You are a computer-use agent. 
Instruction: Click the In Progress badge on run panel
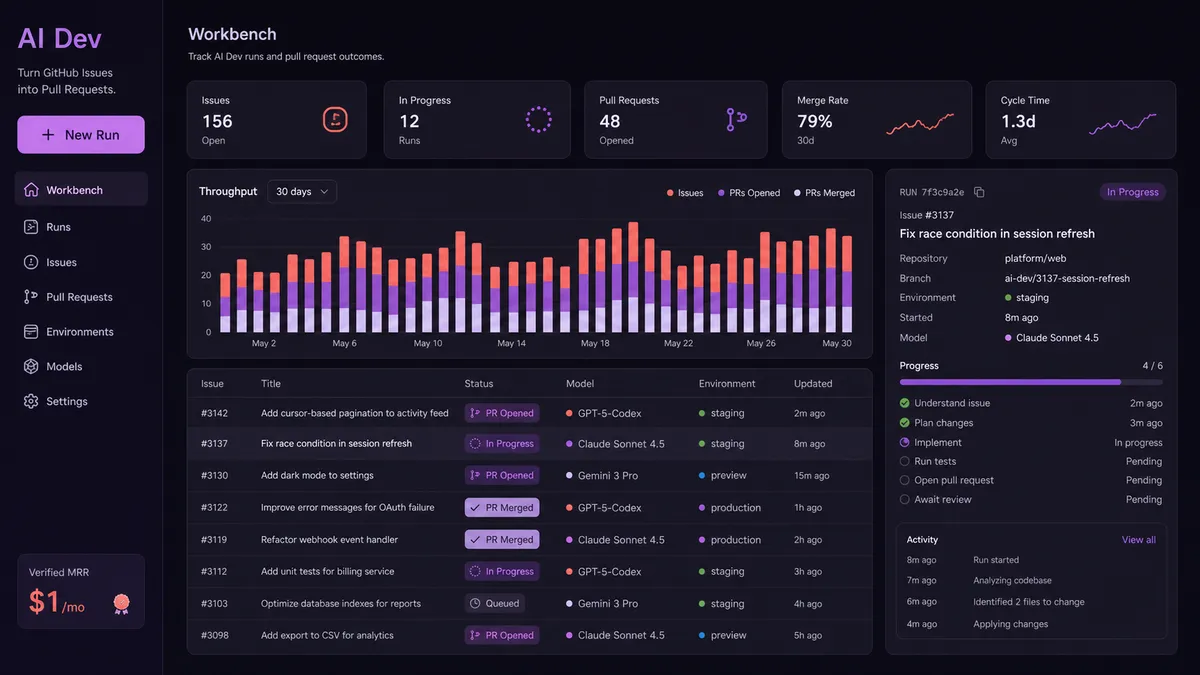[1133, 192]
